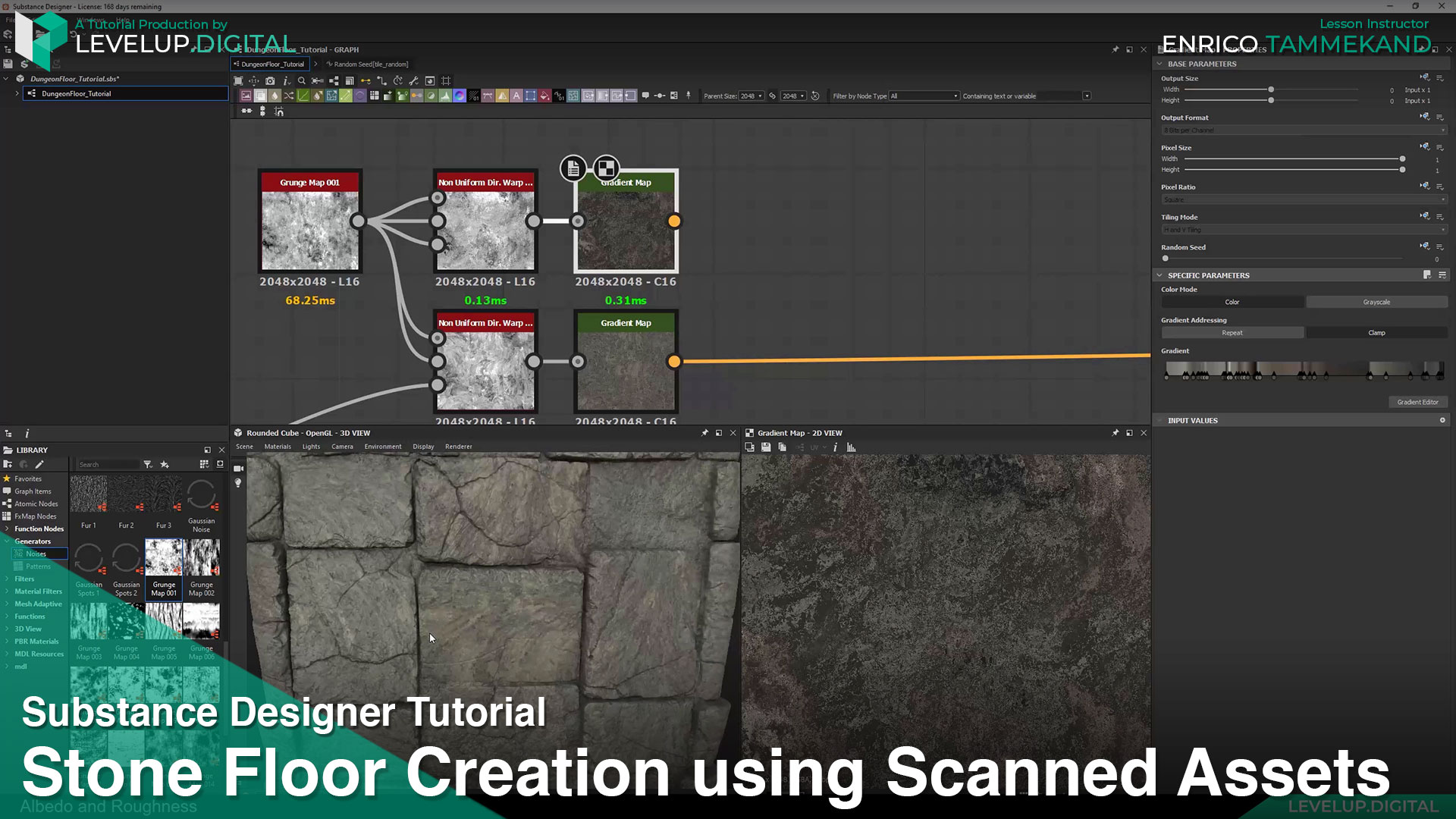Viewport: 1456px width, 819px height.
Task: Open the Scene menu in 3D view
Action: pyautogui.click(x=244, y=447)
